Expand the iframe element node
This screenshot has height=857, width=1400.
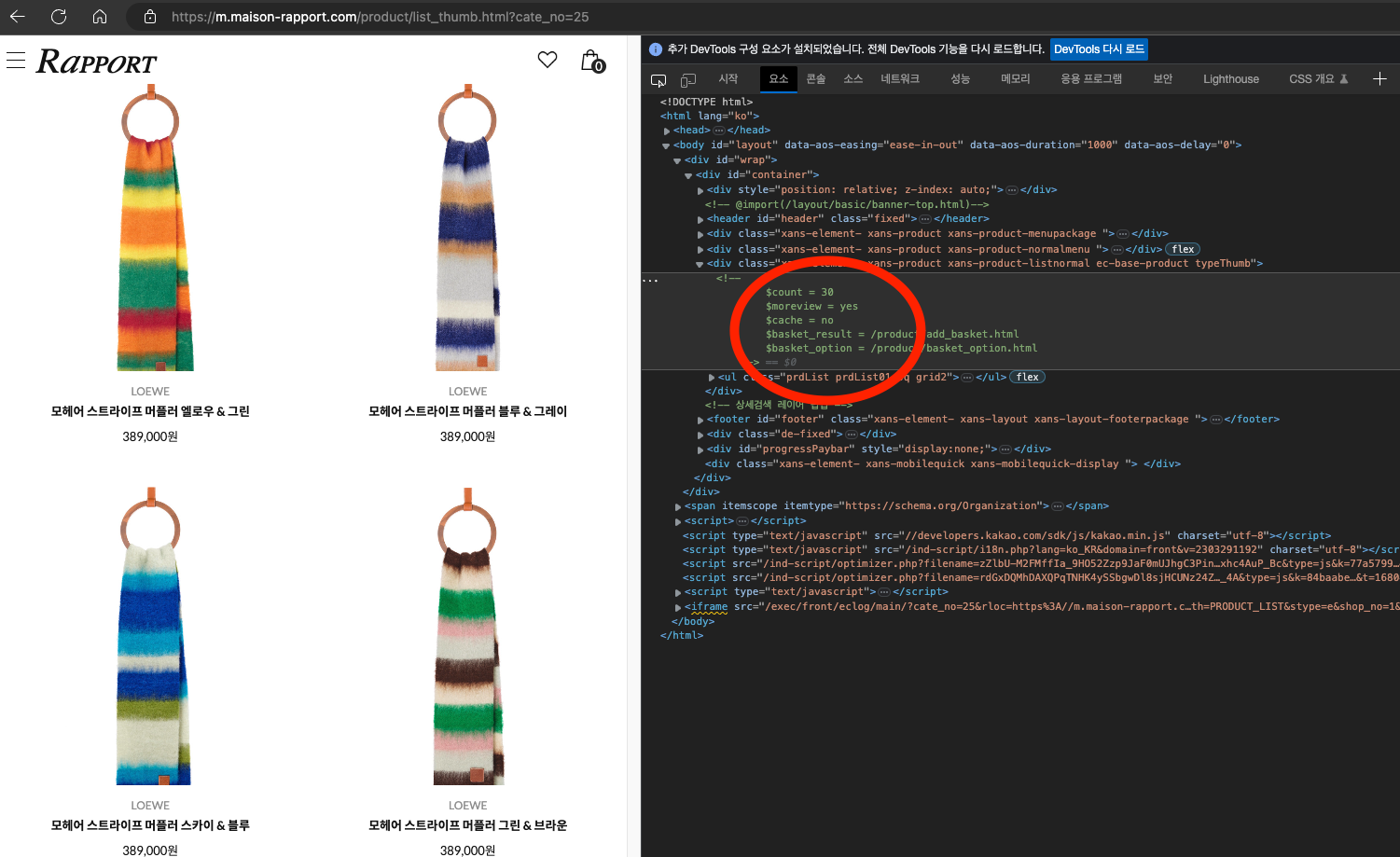coord(678,607)
